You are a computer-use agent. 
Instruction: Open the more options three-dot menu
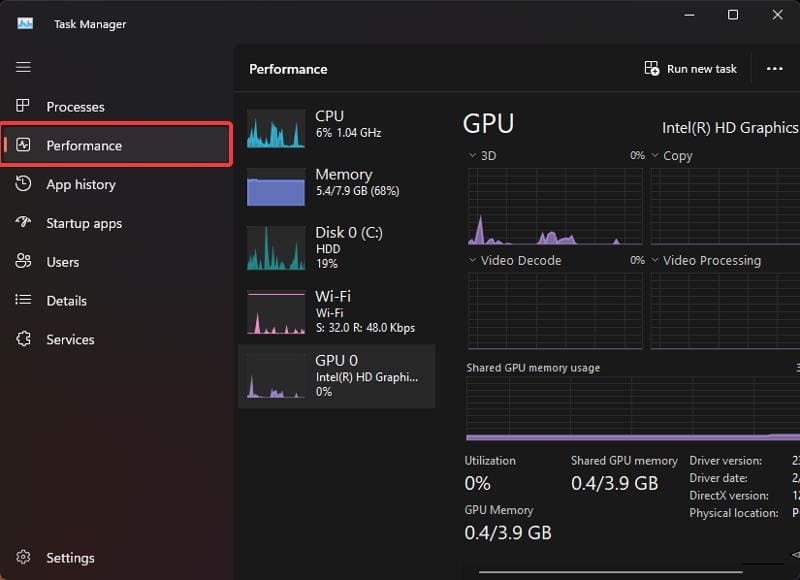point(775,68)
